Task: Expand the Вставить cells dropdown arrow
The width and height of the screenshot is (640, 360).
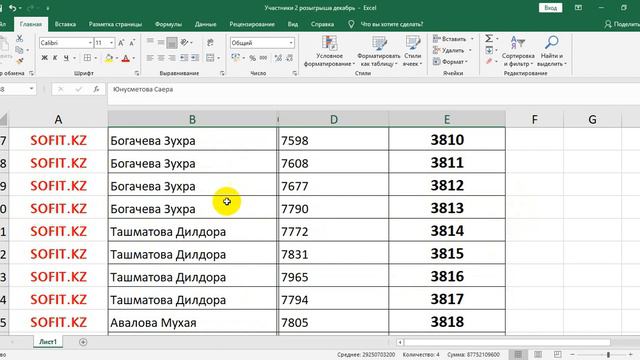Action: point(472,39)
